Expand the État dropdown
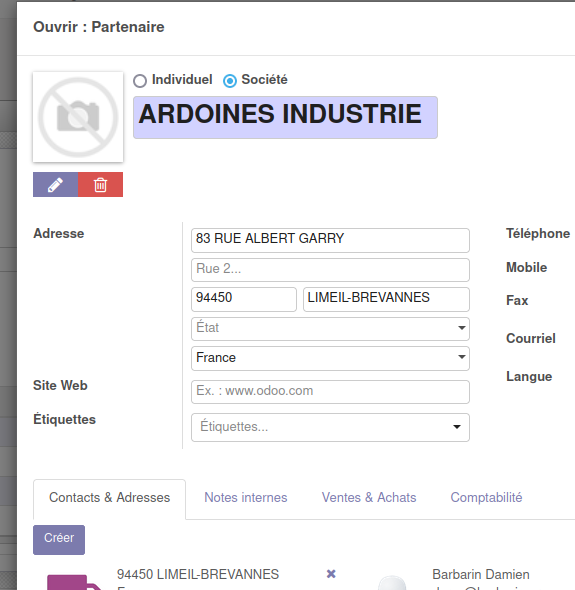 point(330,329)
